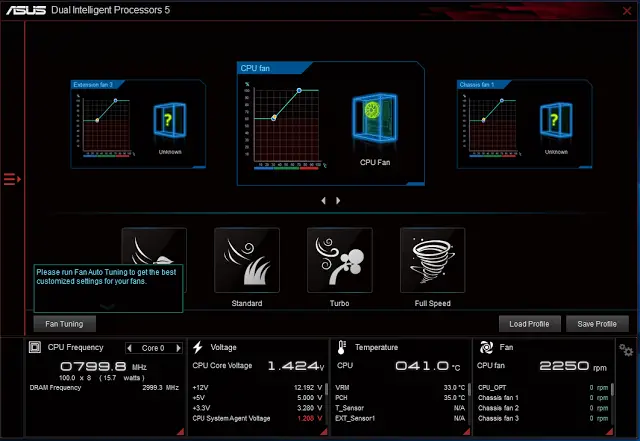
Task: Click the T_Sensor row
Action: 400,408
